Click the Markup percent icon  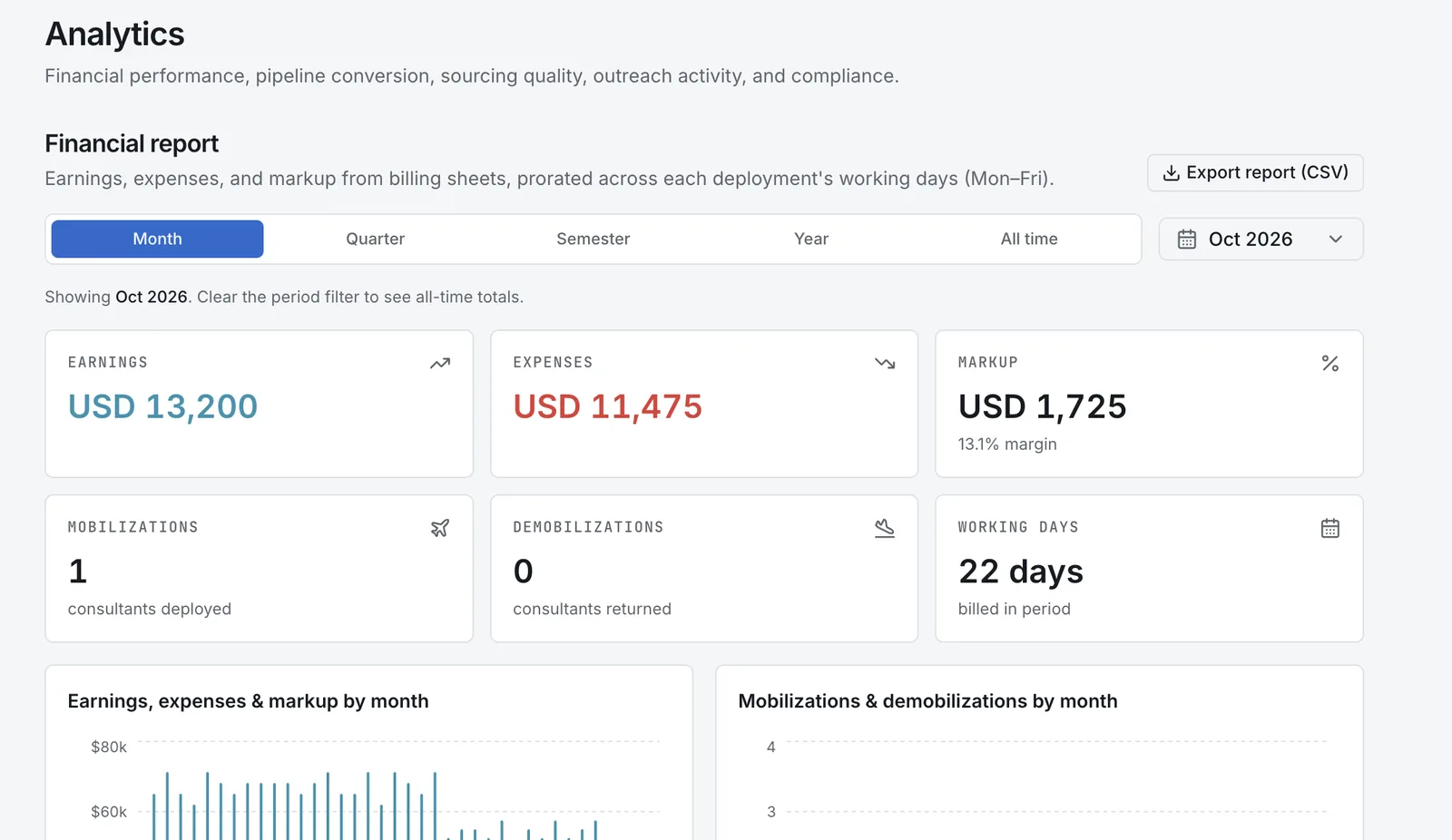pos(1330,364)
